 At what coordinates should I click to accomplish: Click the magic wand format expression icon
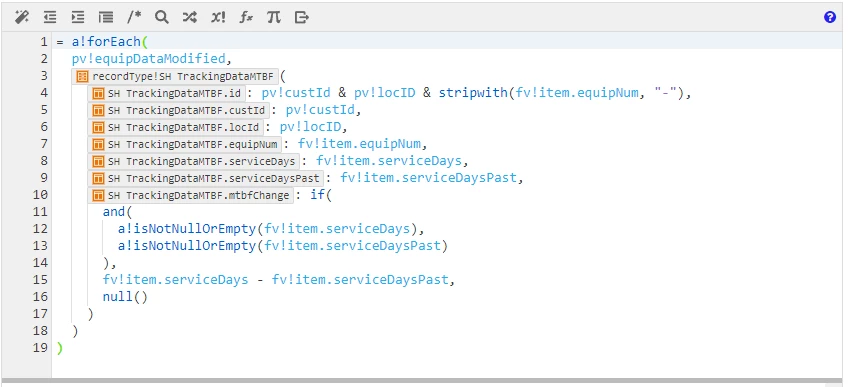(21, 17)
